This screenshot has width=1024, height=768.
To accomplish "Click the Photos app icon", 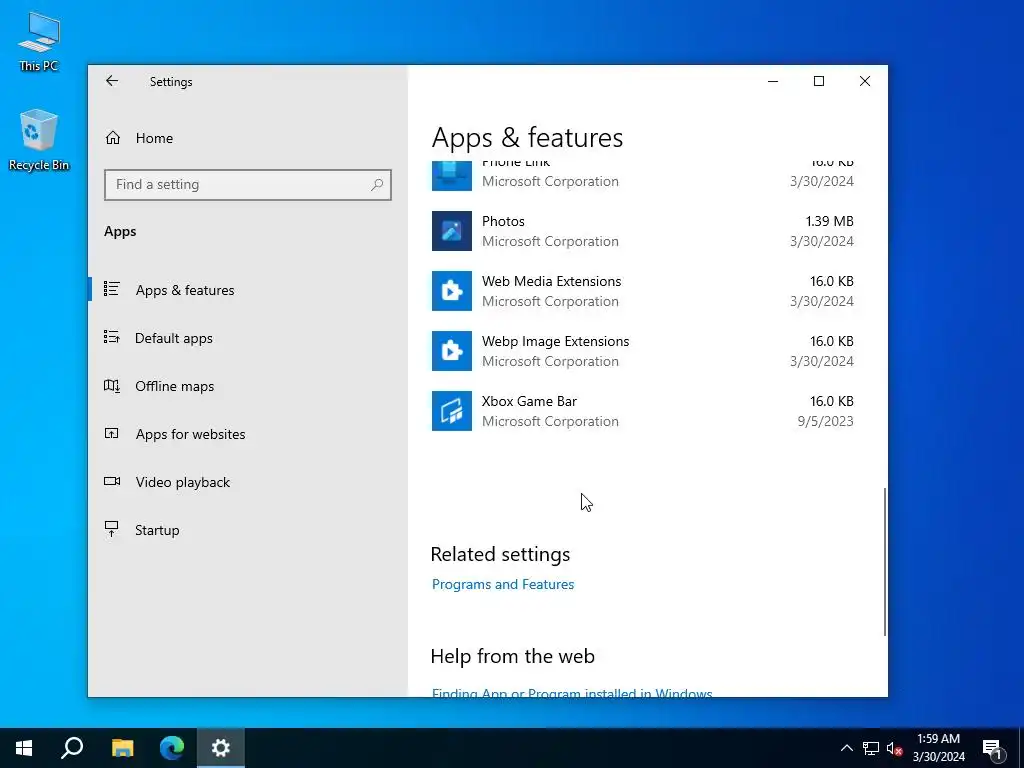I will tap(452, 231).
